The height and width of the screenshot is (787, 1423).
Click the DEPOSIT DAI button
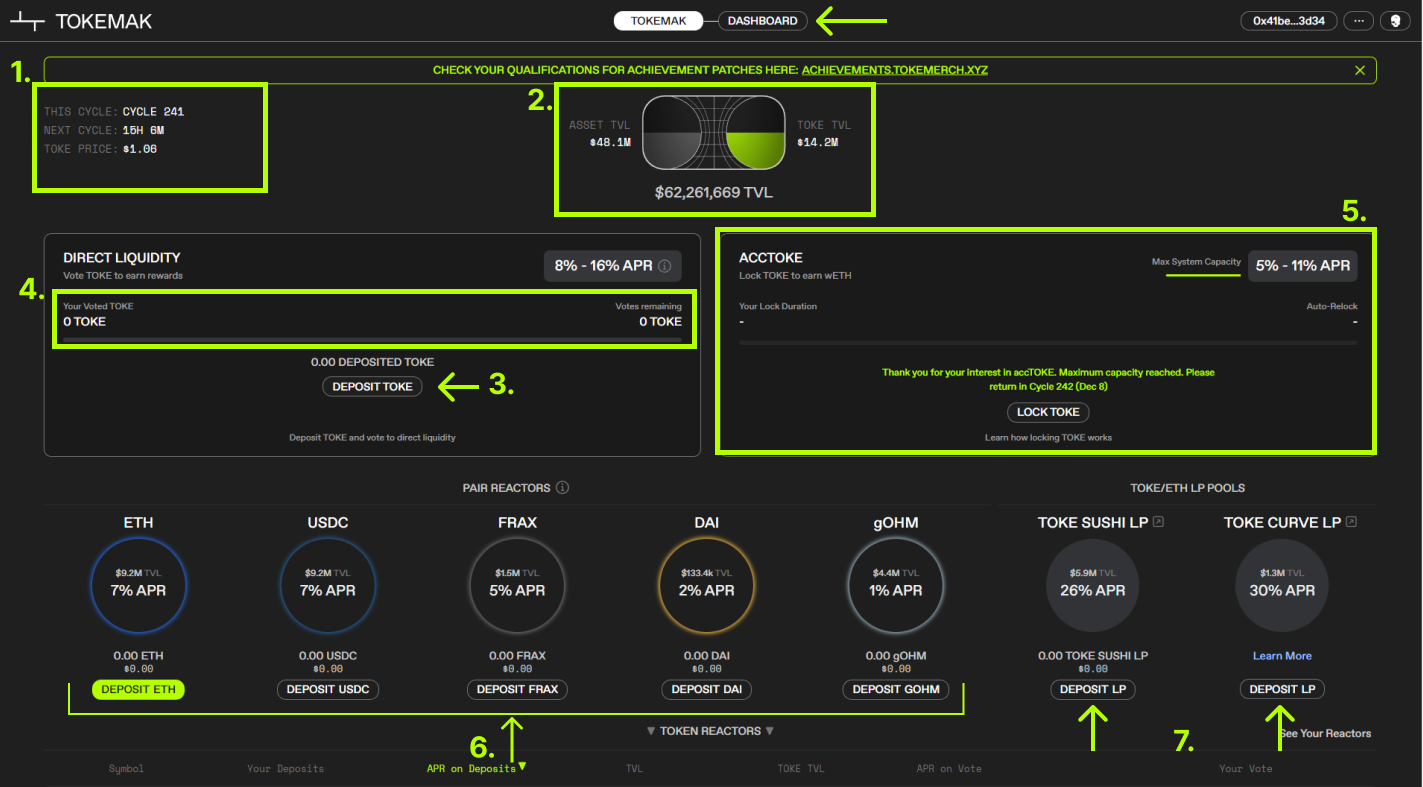click(706, 689)
